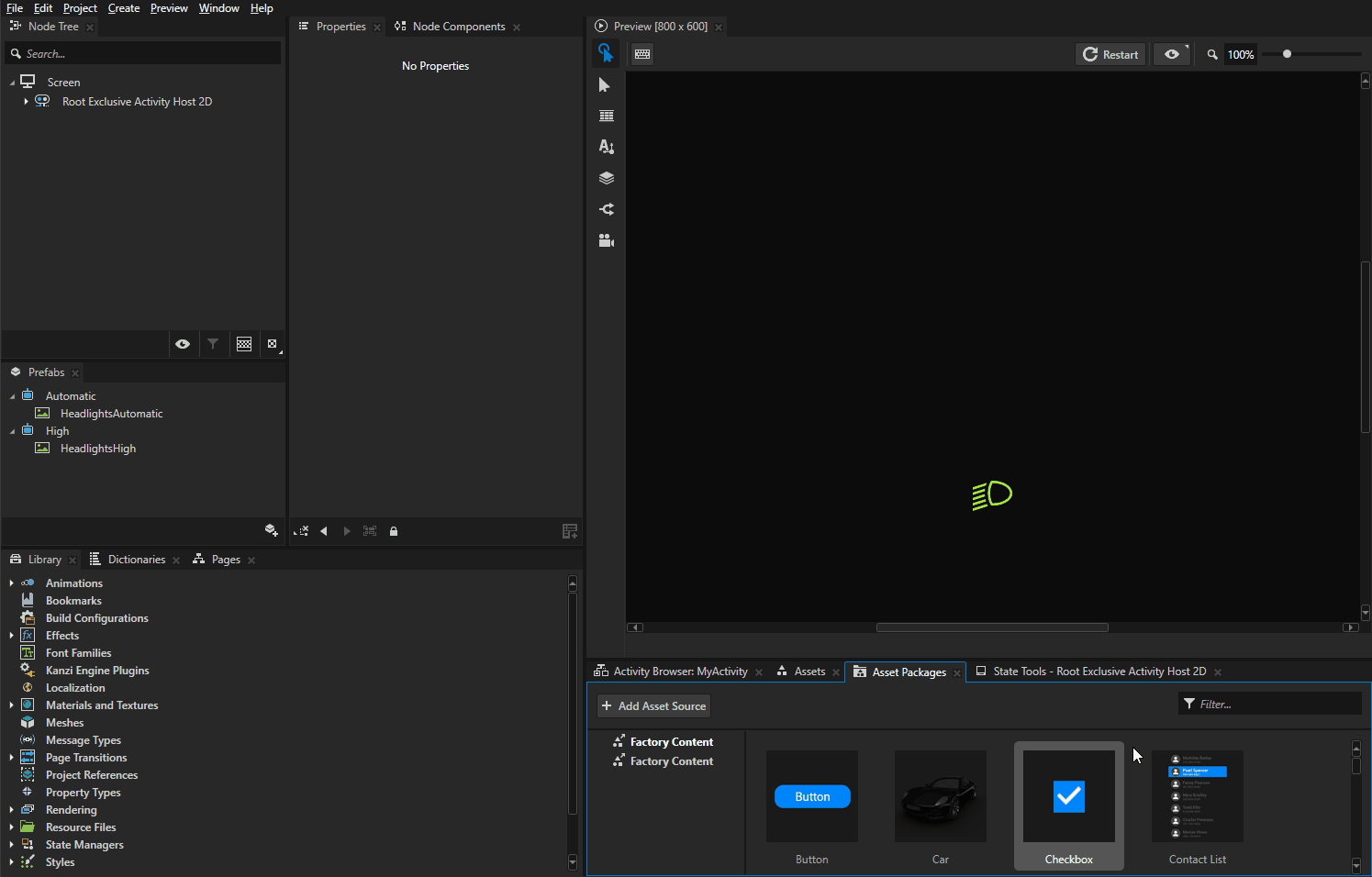This screenshot has height=877, width=1372.
Task: Select the Car asset thumbnail
Action: pyautogui.click(x=940, y=796)
